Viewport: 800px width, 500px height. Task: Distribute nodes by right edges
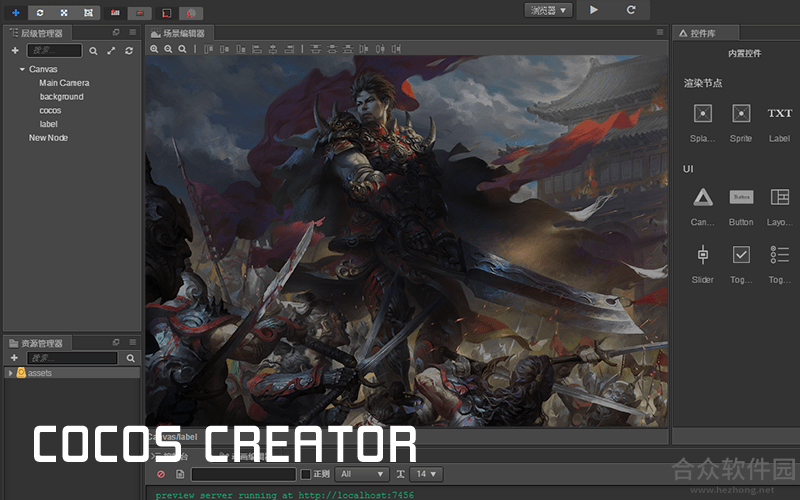click(x=396, y=49)
